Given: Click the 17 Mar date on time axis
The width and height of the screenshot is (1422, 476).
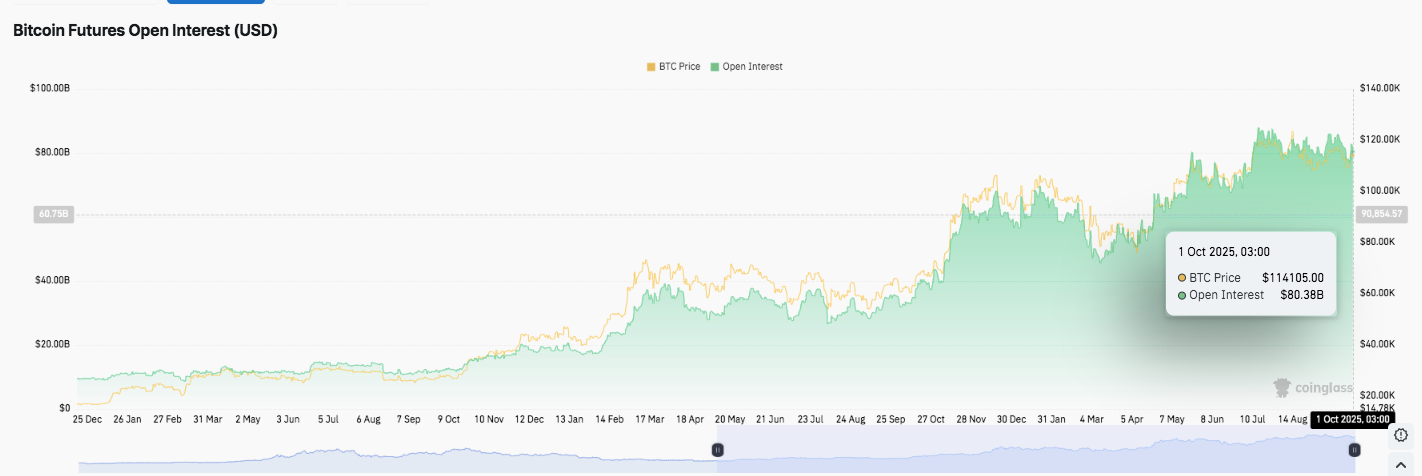Looking at the screenshot, I should pos(649,420).
